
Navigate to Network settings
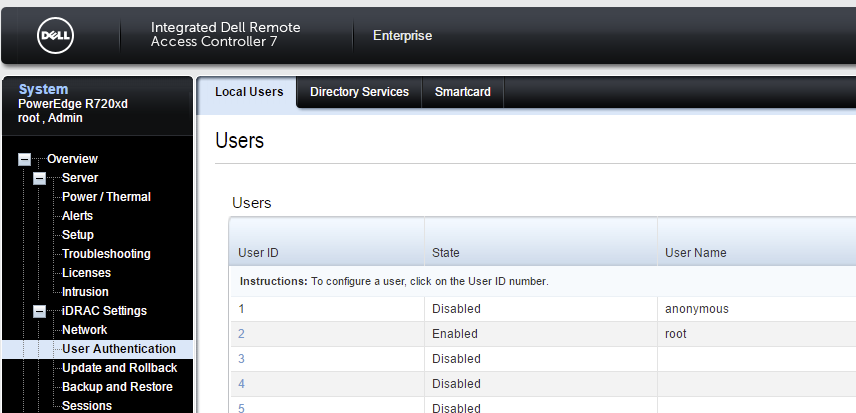(84, 330)
